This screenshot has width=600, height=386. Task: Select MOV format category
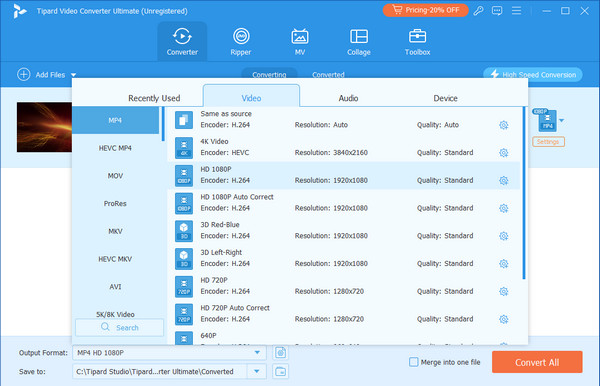coord(115,176)
